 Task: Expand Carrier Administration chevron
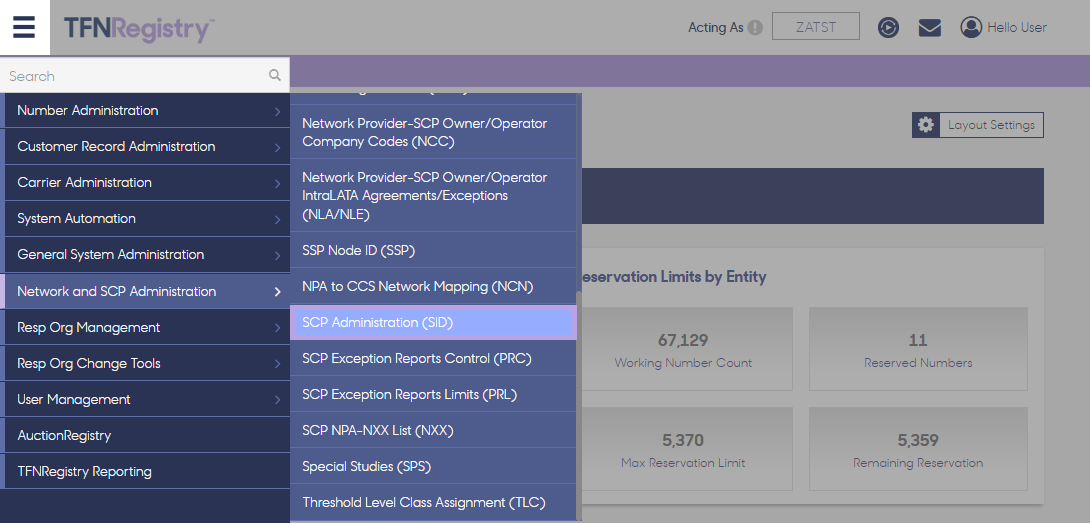(x=277, y=184)
